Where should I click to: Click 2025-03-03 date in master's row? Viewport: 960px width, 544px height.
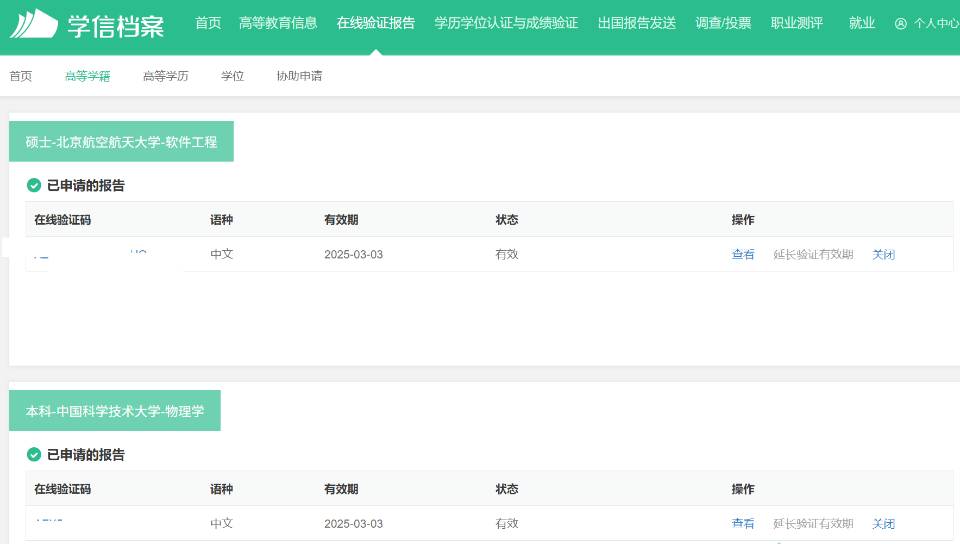click(x=353, y=255)
